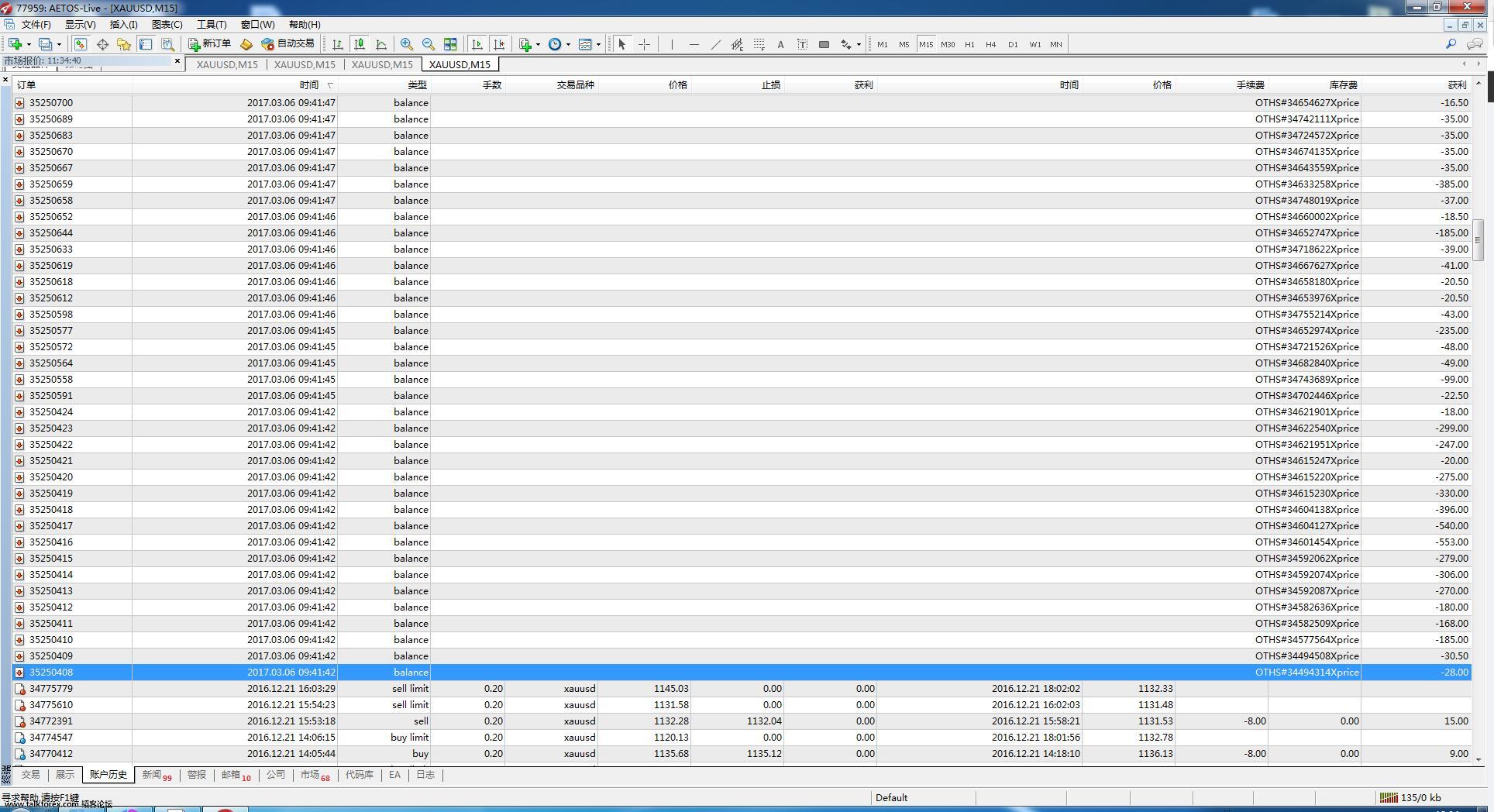
Task: Toggle Candlesticks chart display mode
Action: point(360,44)
